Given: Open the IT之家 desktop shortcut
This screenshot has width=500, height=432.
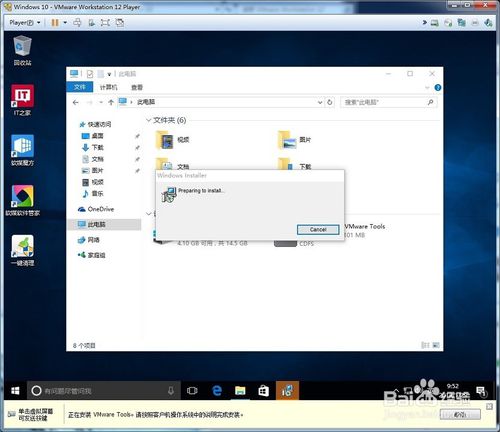Looking at the screenshot, I should coord(22,100).
